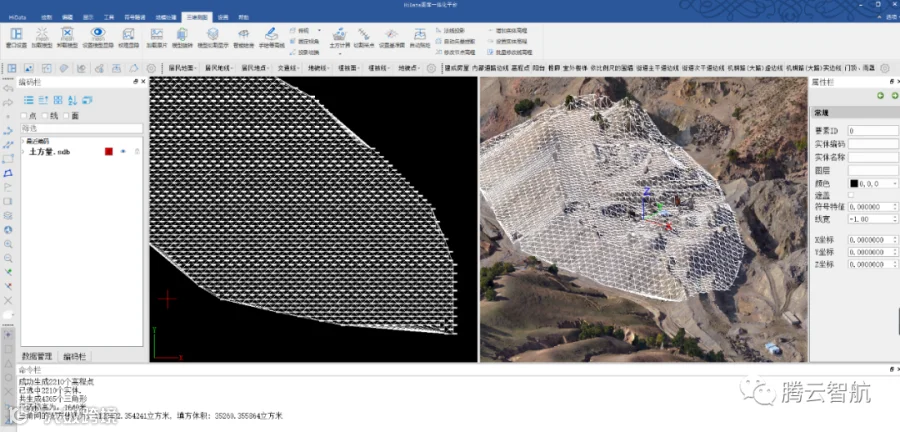Click the grid view icon in 编码栏
The width and height of the screenshot is (900, 432).
coord(58,100)
